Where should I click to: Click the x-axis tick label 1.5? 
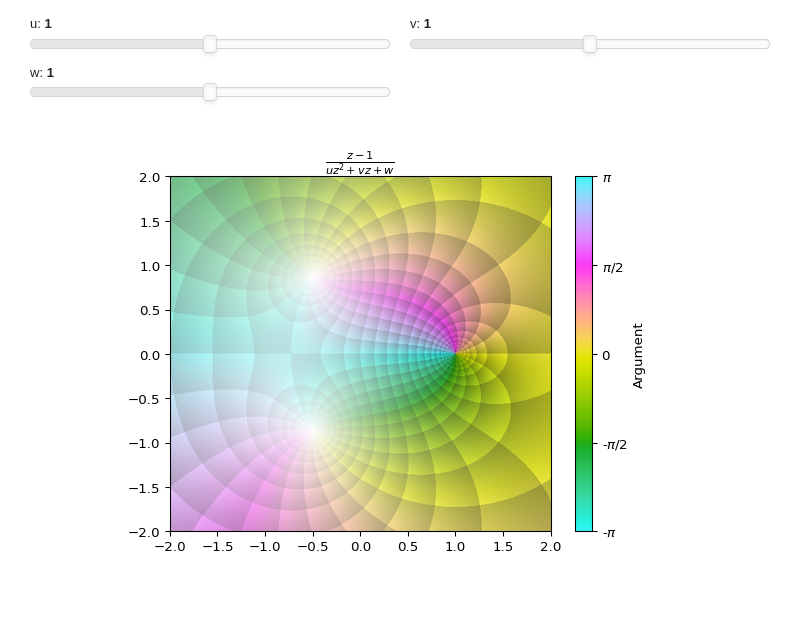click(503, 547)
